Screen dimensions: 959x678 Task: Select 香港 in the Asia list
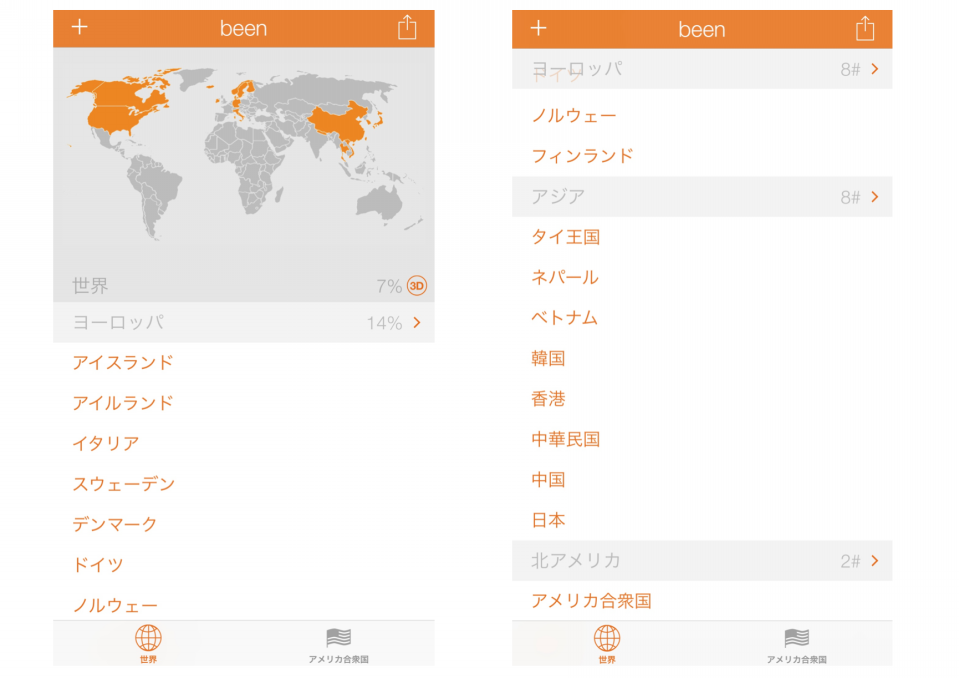tap(548, 399)
